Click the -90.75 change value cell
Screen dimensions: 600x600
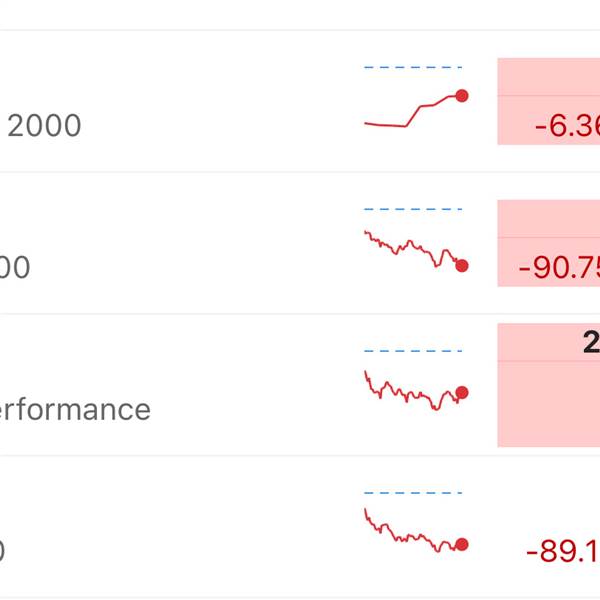tap(549, 262)
